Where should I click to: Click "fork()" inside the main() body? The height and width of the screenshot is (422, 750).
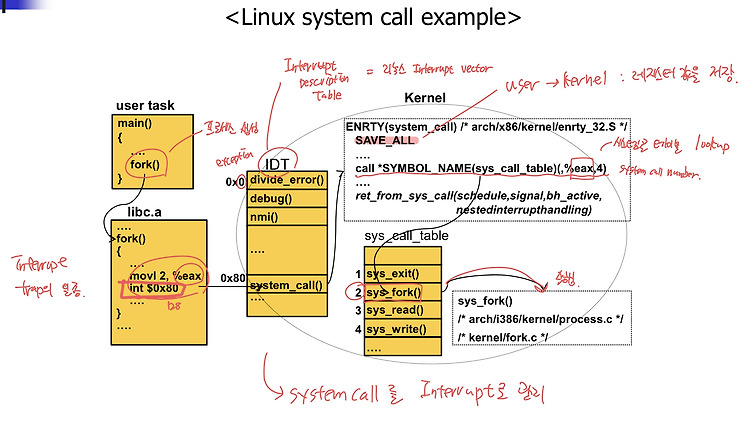point(145,165)
